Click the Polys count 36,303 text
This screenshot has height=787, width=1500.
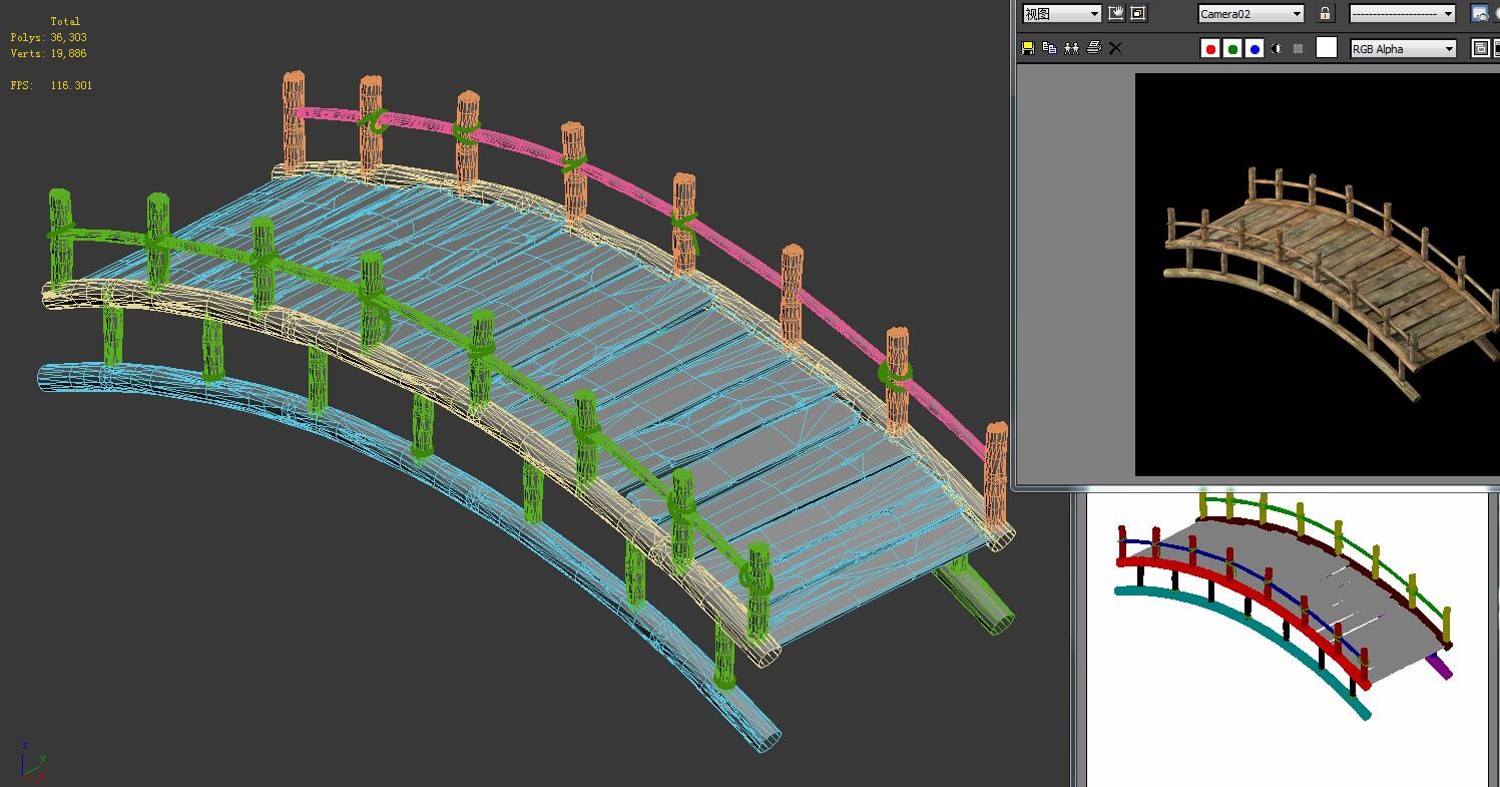49,37
